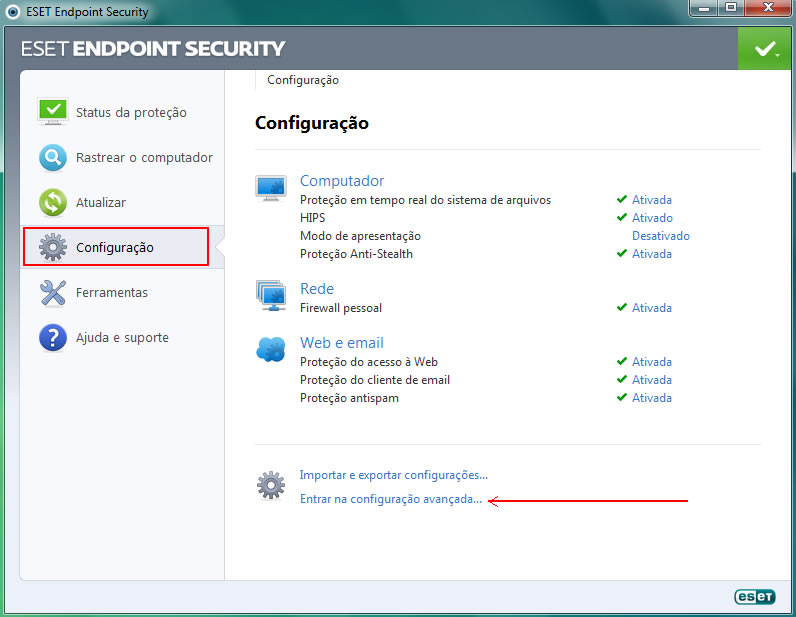Open the Web e email section heading
The image size is (796, 617).
[341, 343]
